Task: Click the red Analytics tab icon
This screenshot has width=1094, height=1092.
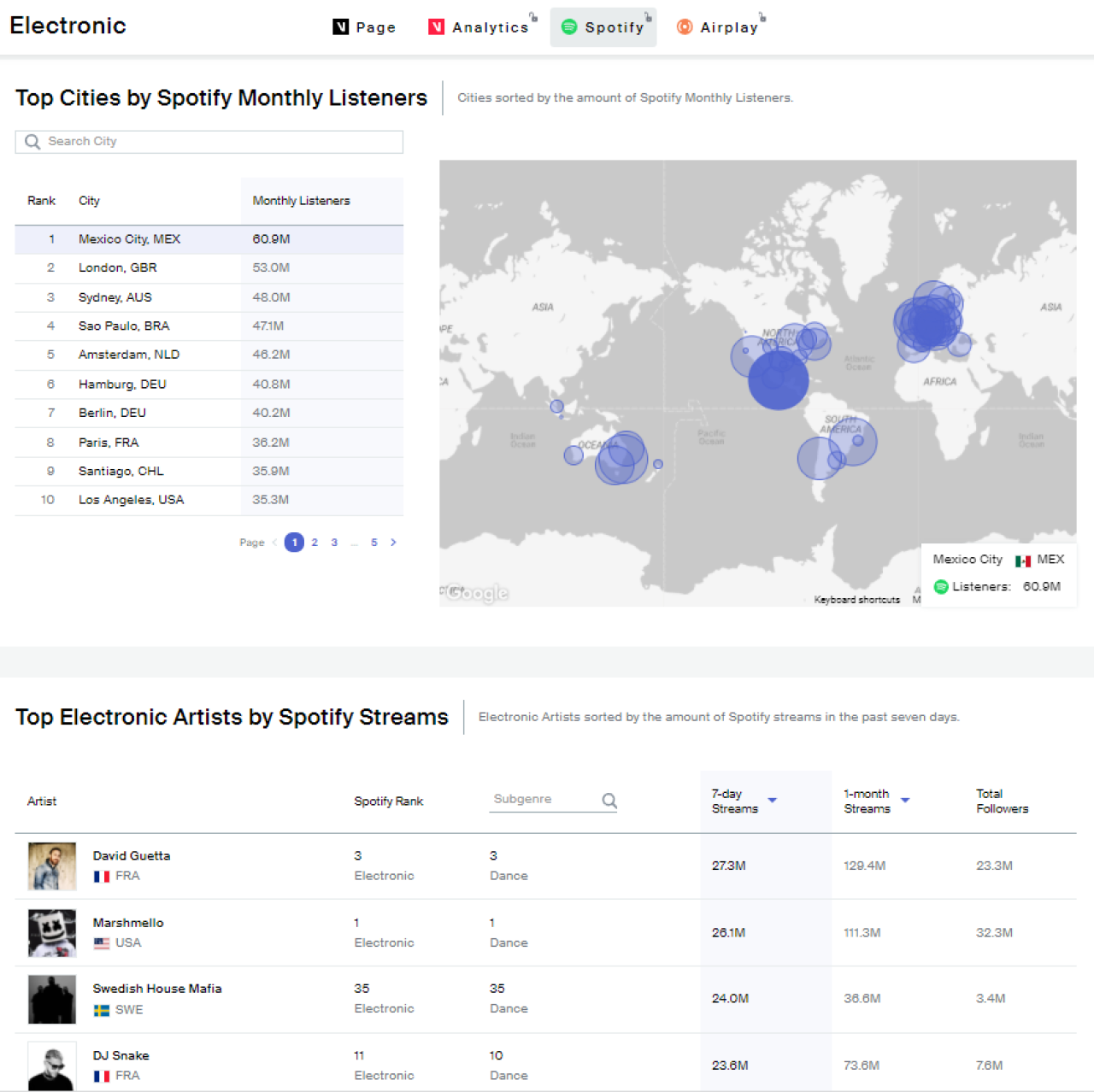Action: coord(436,27)
